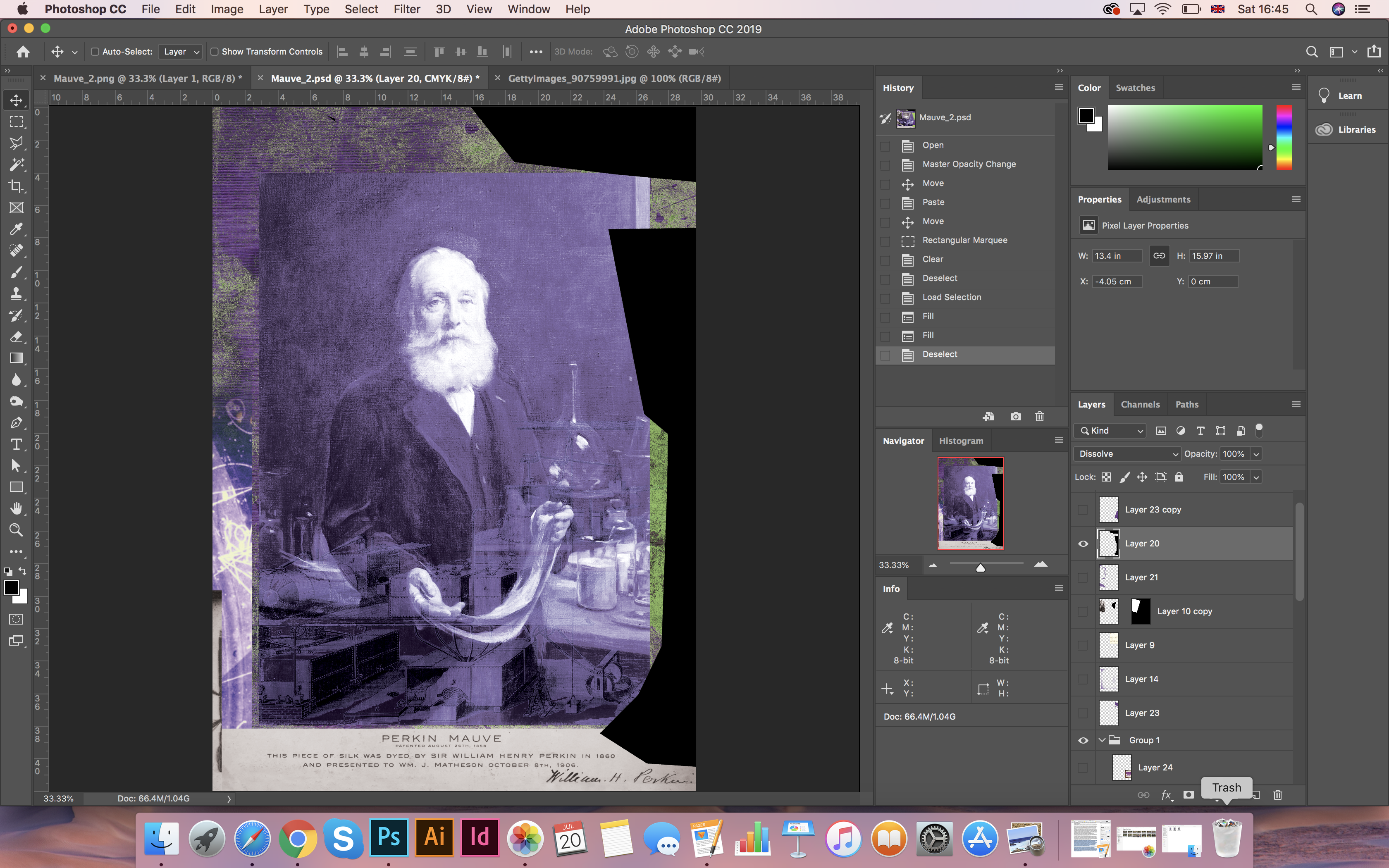Image resolution: width=1389 pixels, height=868 pixels.
Task: Enable the Auto-Select checkbox
Action: click(x=95, y=52)
